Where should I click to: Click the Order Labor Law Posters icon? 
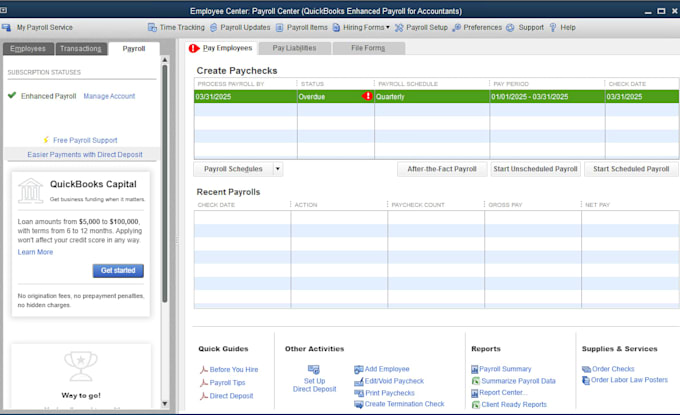tap(586, 380)
